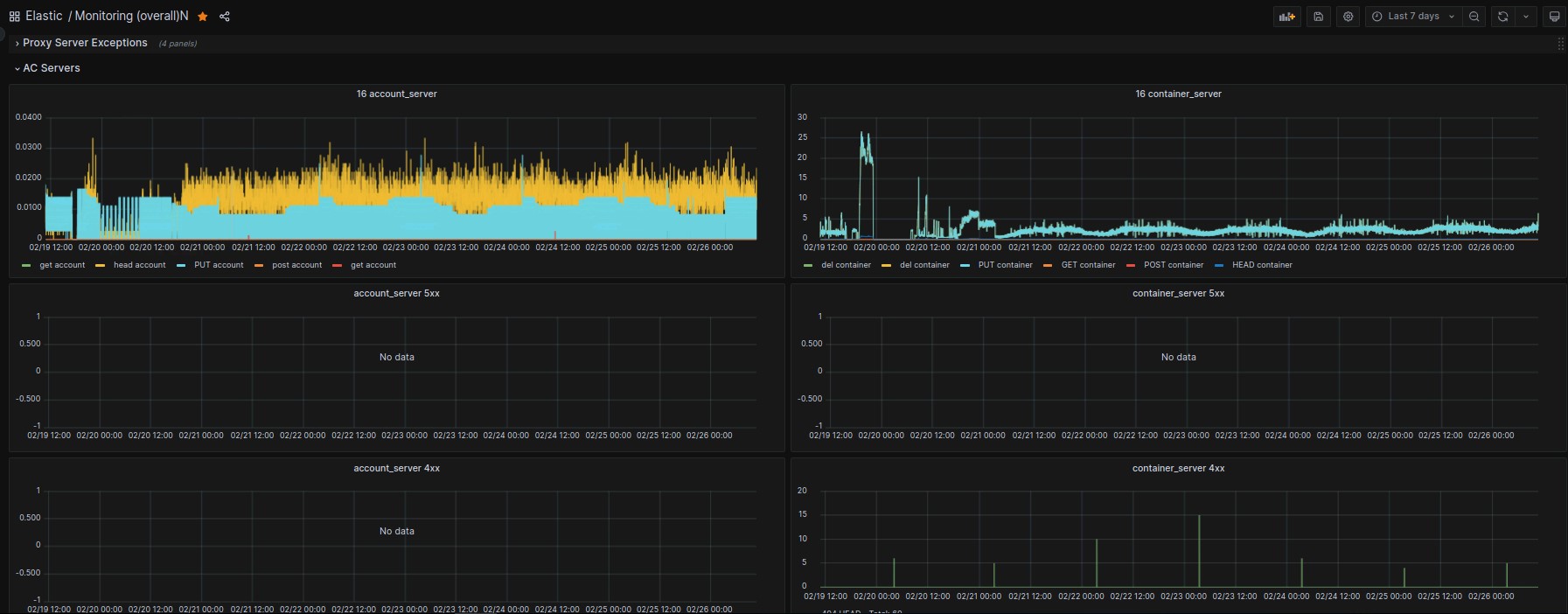The image size is (1568, 614).
Task: Collapse the AC Servers row
Action: coord(51,68)
